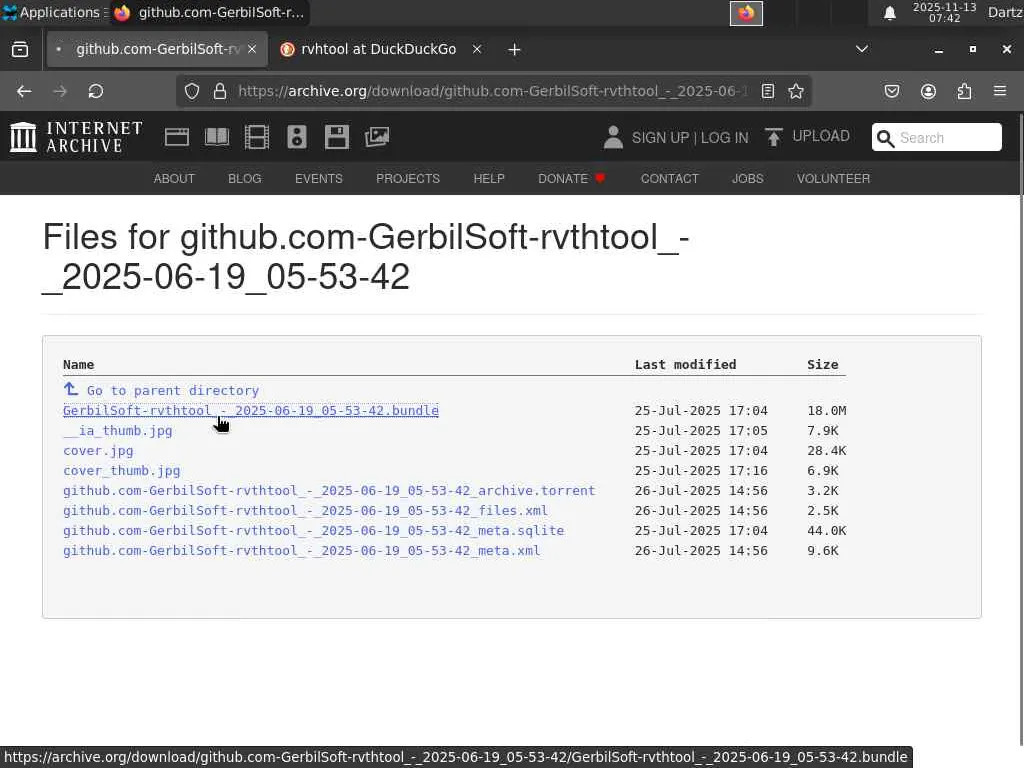Viewport: 1024px width, 768px height.
Task: Bookmark this page with the star icon
Action: (x=795, y=91)
